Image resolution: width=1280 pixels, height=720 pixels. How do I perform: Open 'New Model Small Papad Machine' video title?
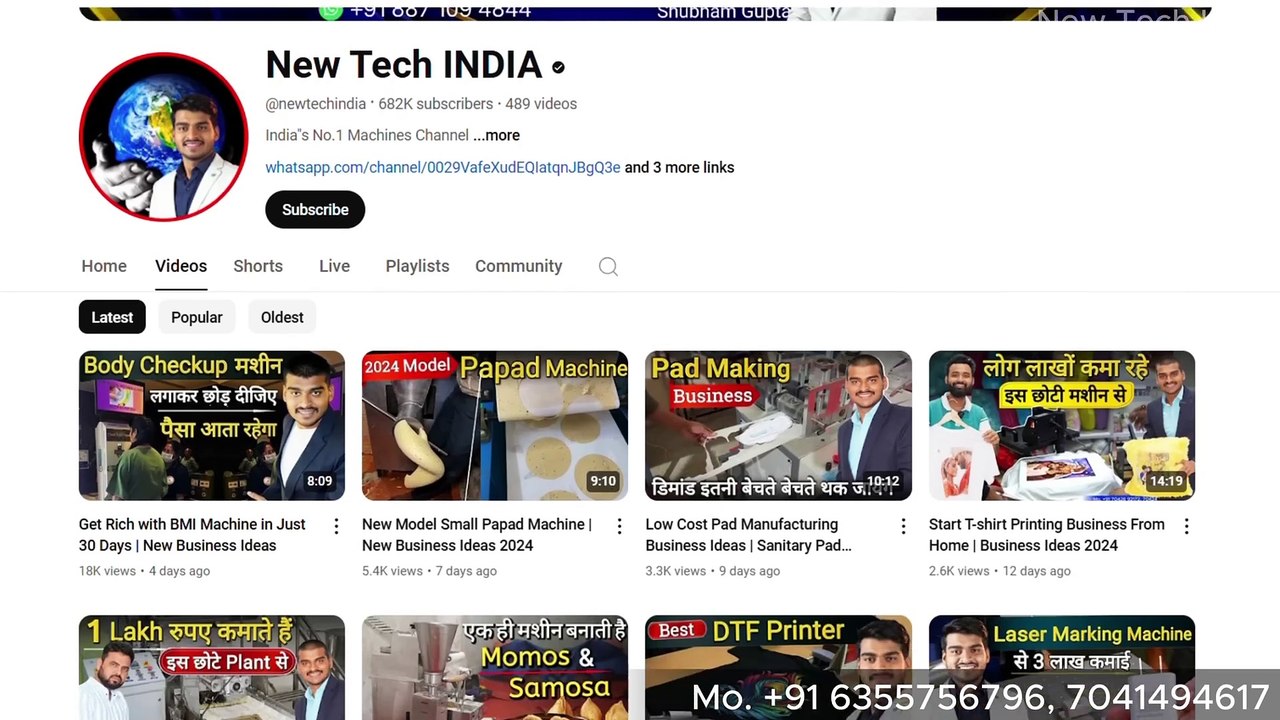pyautogui.click(x=477, y=535)
